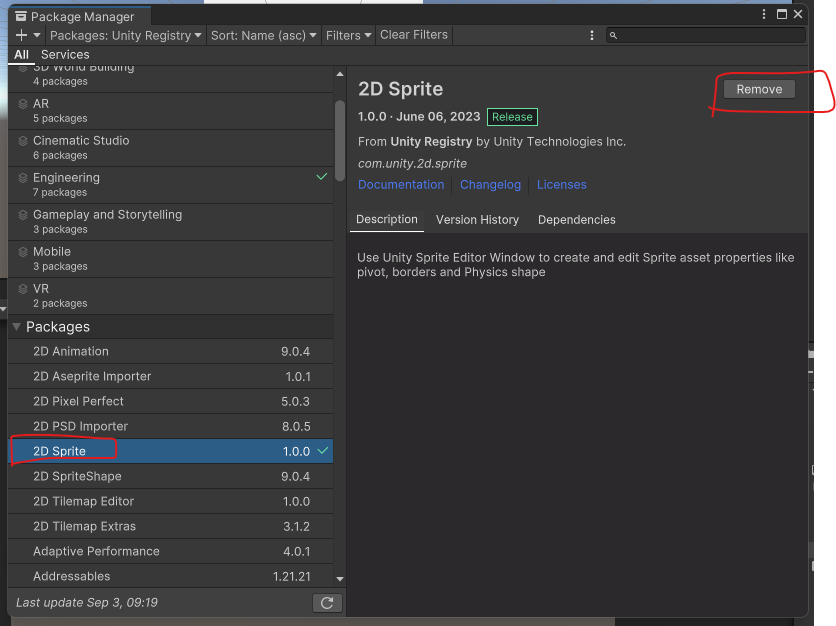This screenshot has width=836, height=626.
Task: Click the plus add package icon
Action: [x=21, y=35]
